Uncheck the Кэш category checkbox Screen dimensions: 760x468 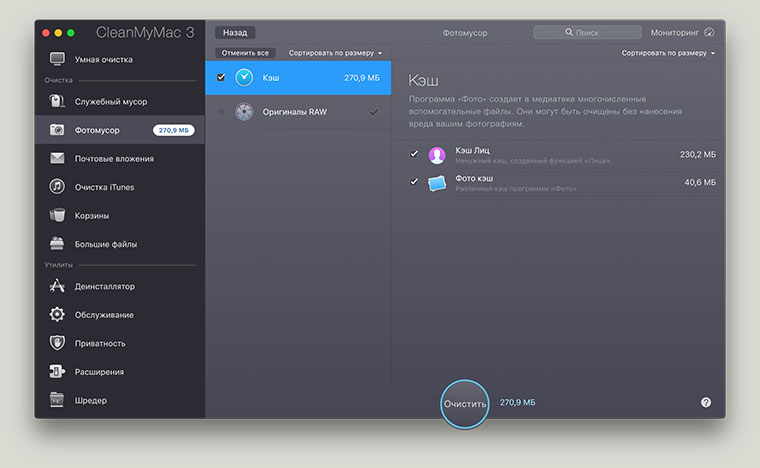(x=221, y=78)
